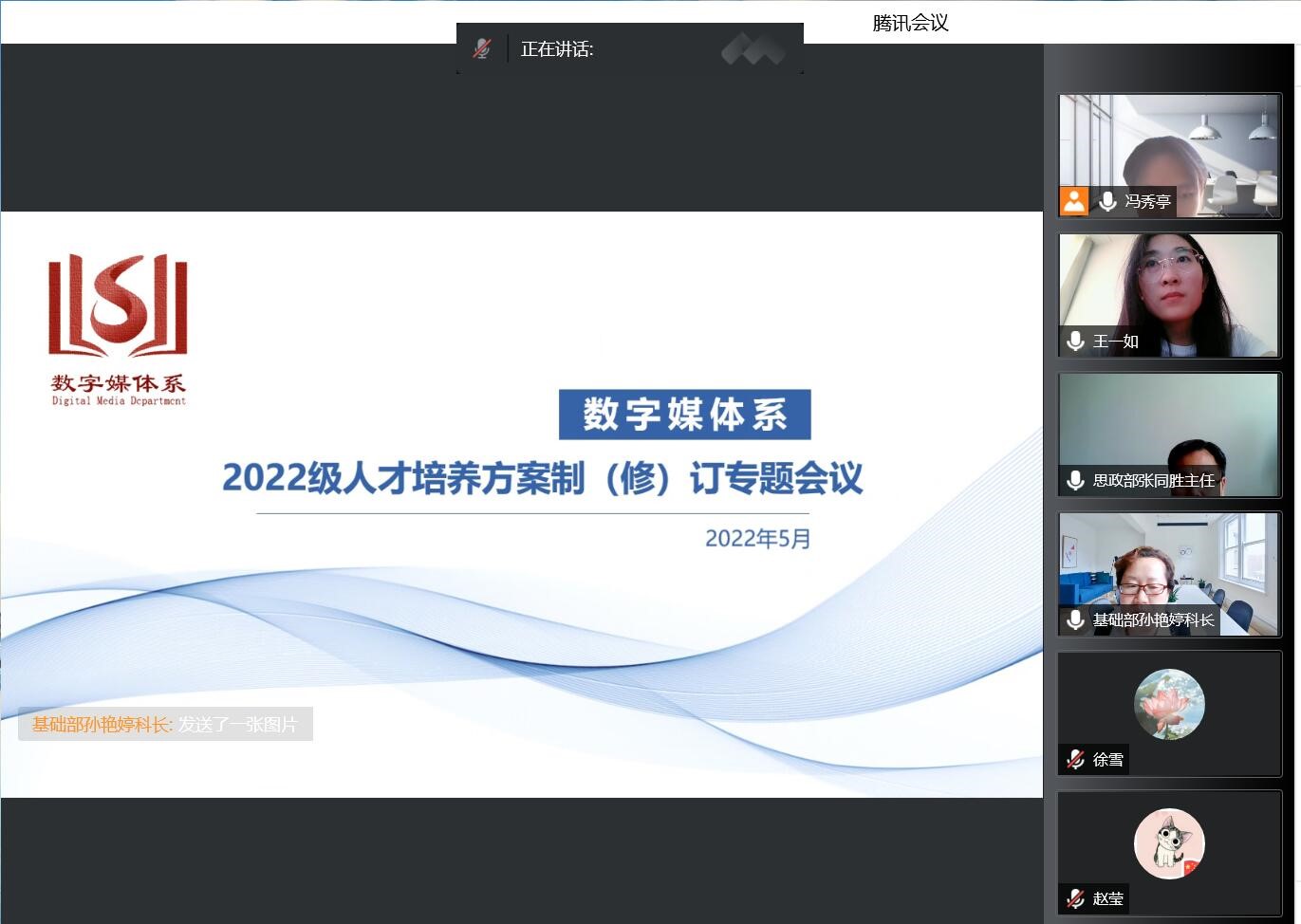Image resolution: width=1301 pixels, height=924 pixels.
Task: Click the microphone icon next to 冯秀亭
Action: point(1106,201)
